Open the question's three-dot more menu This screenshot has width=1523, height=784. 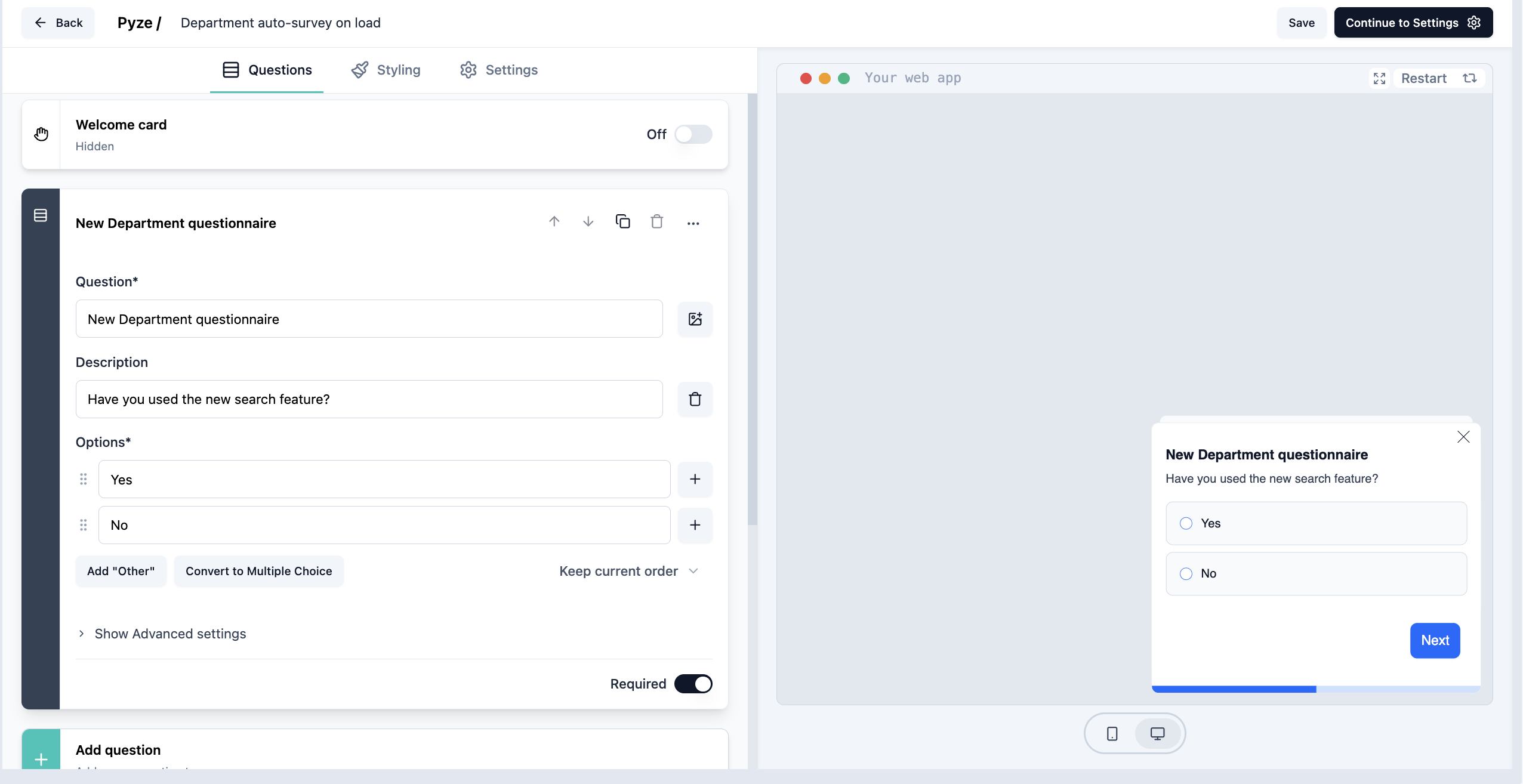pos(693,223)
